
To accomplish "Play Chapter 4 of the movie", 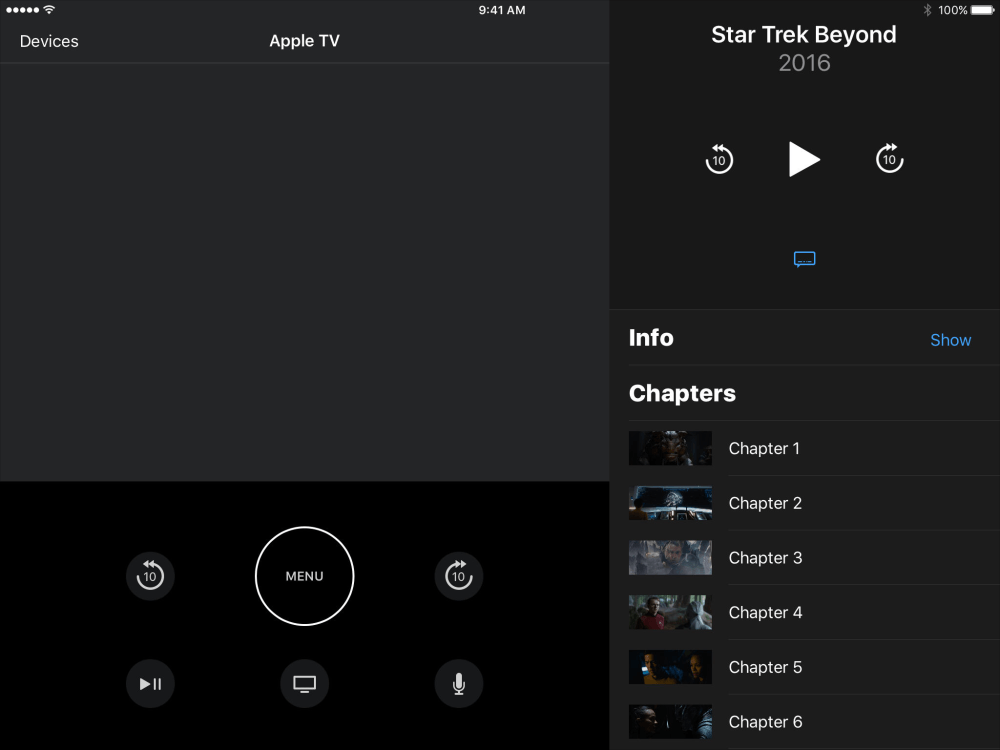I will coord(765,612).
